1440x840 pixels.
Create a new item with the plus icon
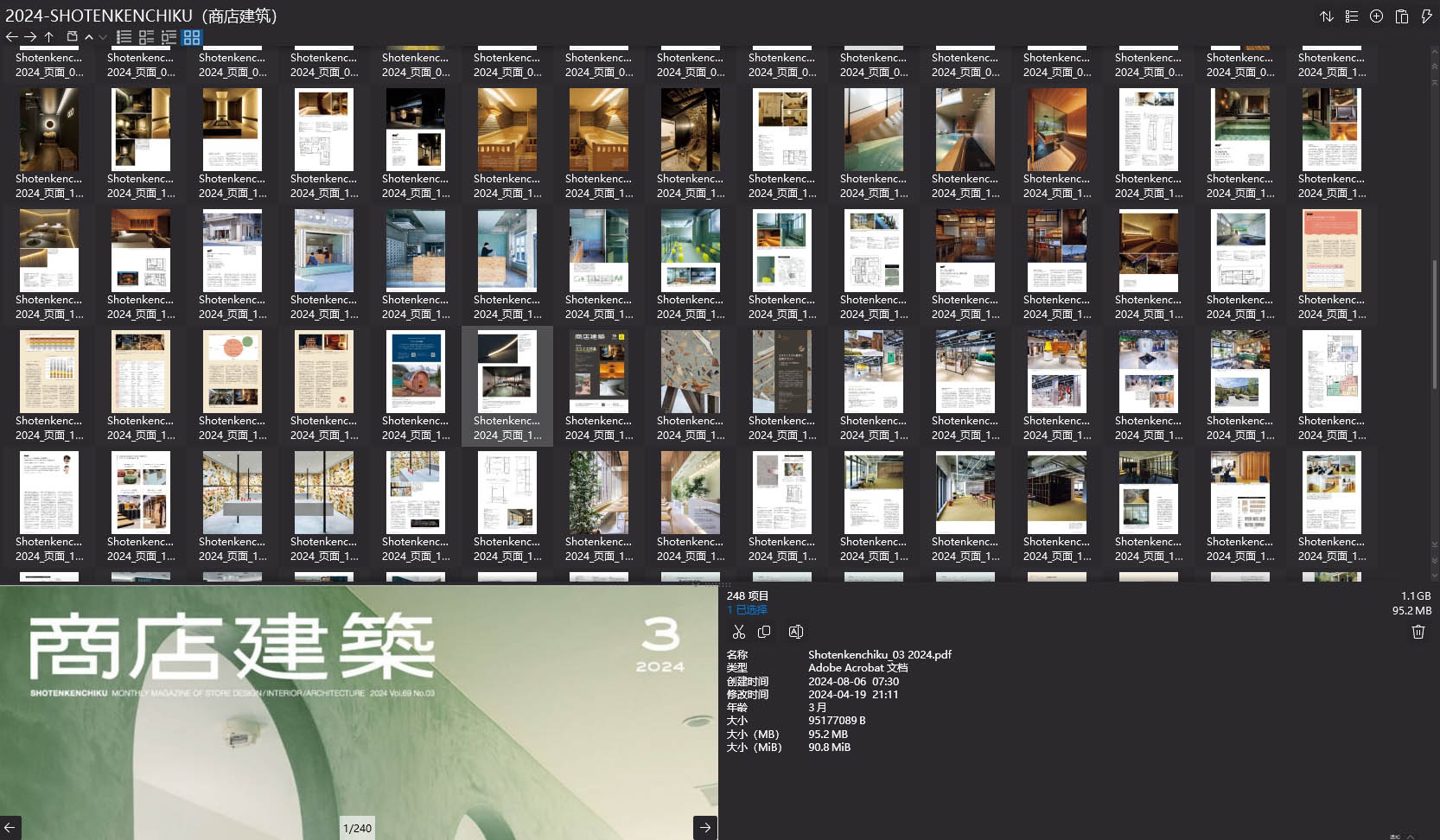coord(1376,16)
